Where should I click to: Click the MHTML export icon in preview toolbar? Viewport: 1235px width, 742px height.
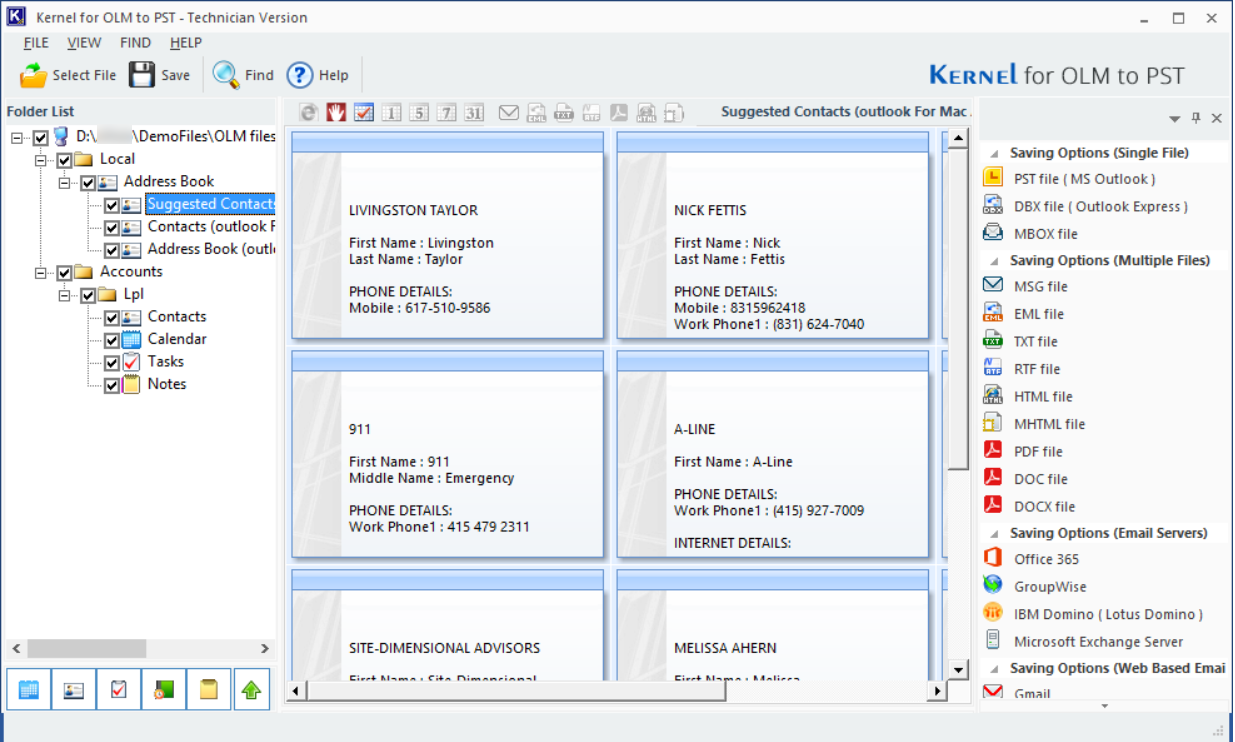pos(674,113)
